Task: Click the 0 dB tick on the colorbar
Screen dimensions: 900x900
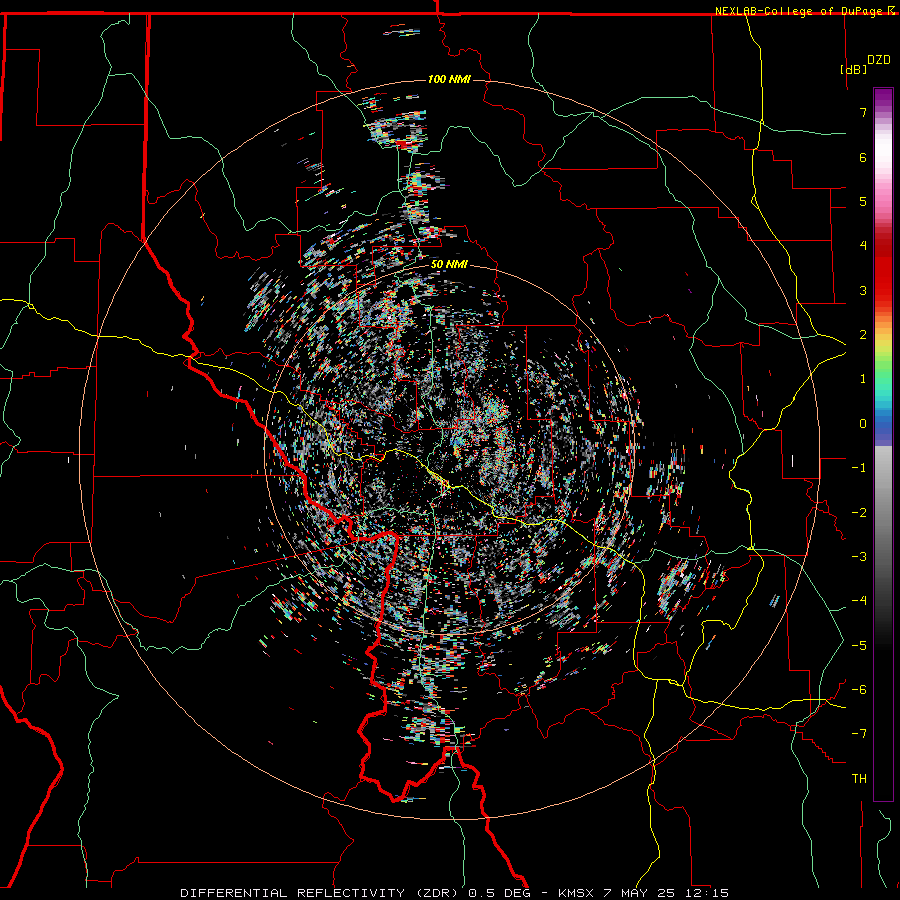Action: tap(863, 424)
